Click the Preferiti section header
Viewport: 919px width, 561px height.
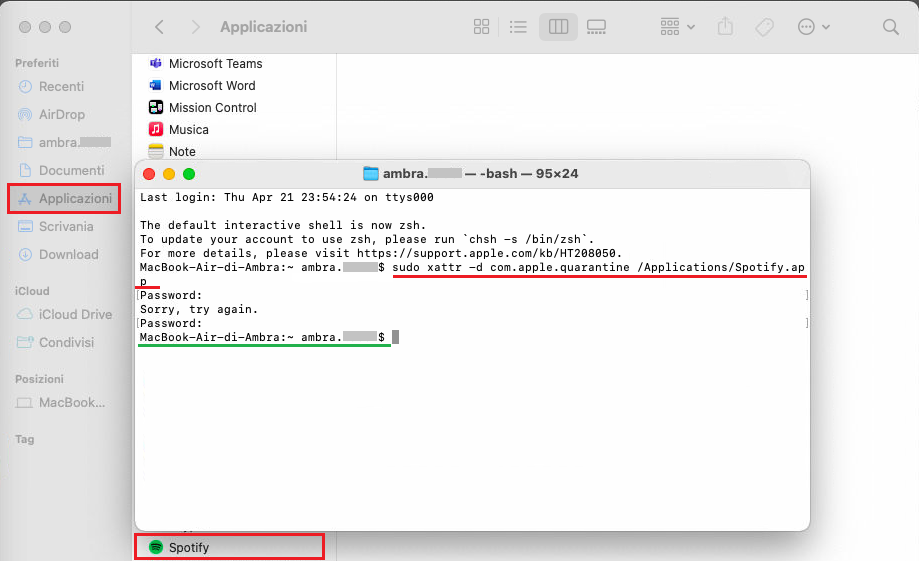pyautogui.click(x=37, y=63)
